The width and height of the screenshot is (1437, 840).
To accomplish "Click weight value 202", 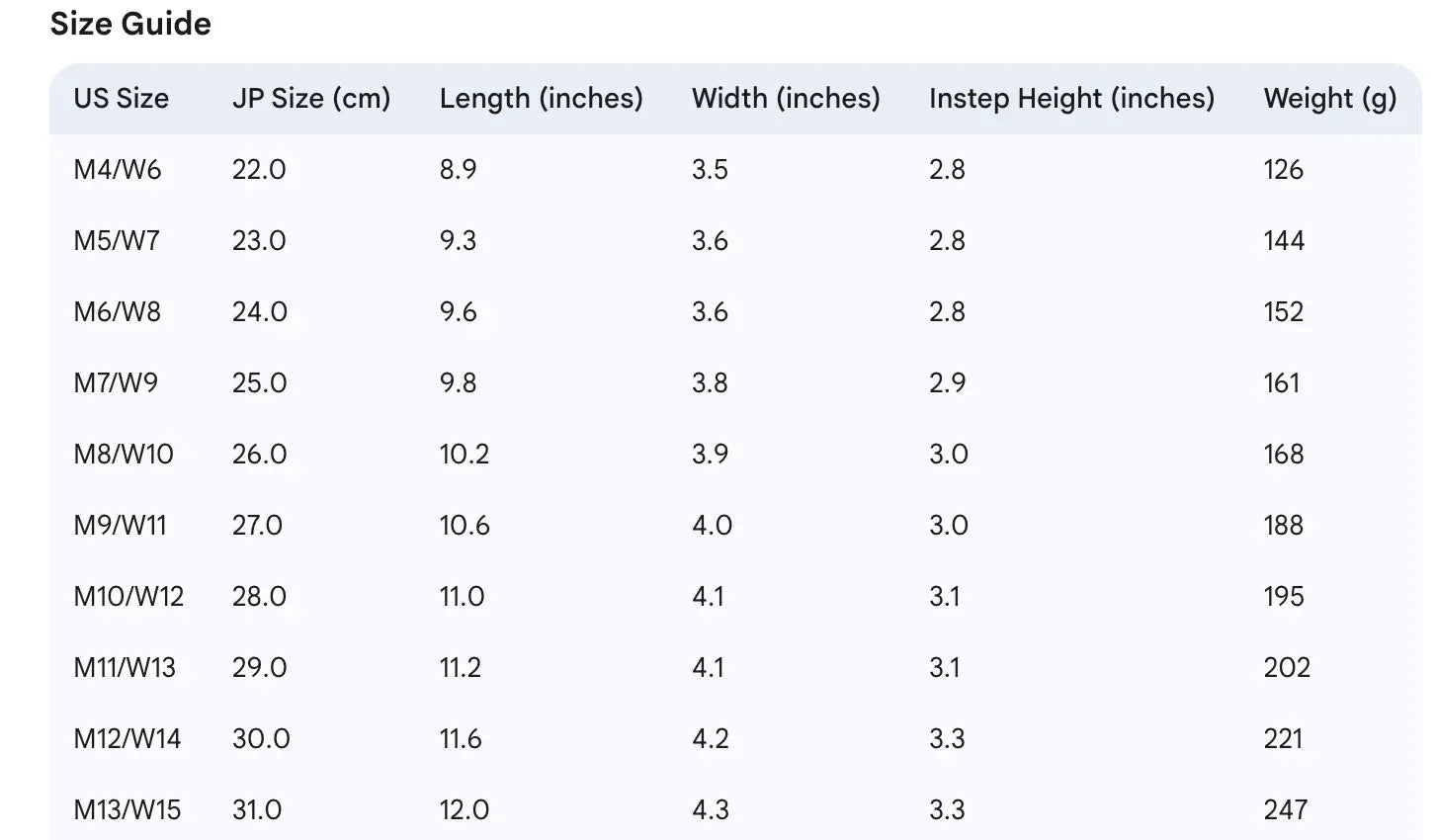I will click(x=1286, y=668).
